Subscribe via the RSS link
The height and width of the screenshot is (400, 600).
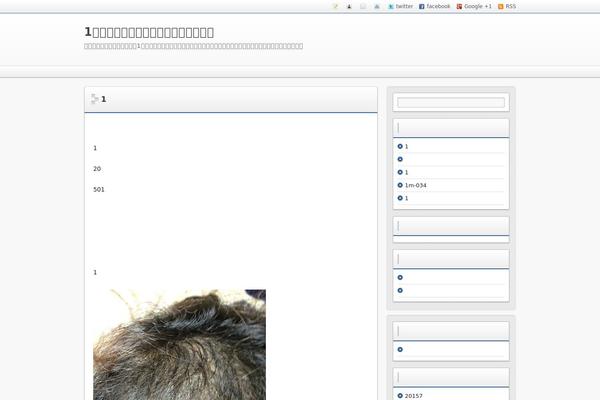click(x=510, y=7)
